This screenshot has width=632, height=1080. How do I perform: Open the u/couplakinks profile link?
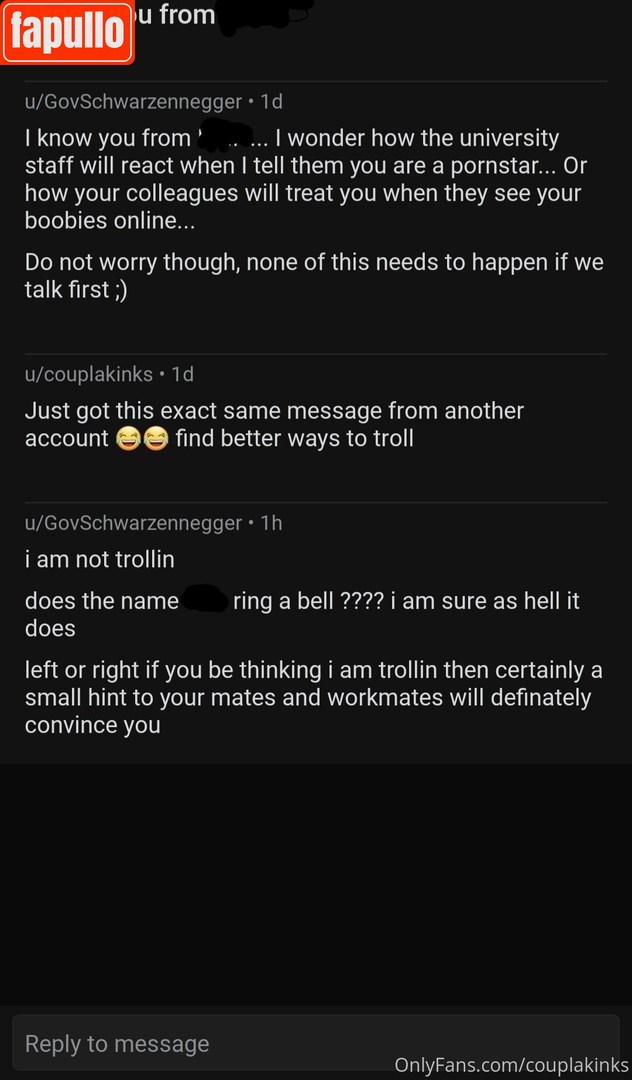(89, 374)
